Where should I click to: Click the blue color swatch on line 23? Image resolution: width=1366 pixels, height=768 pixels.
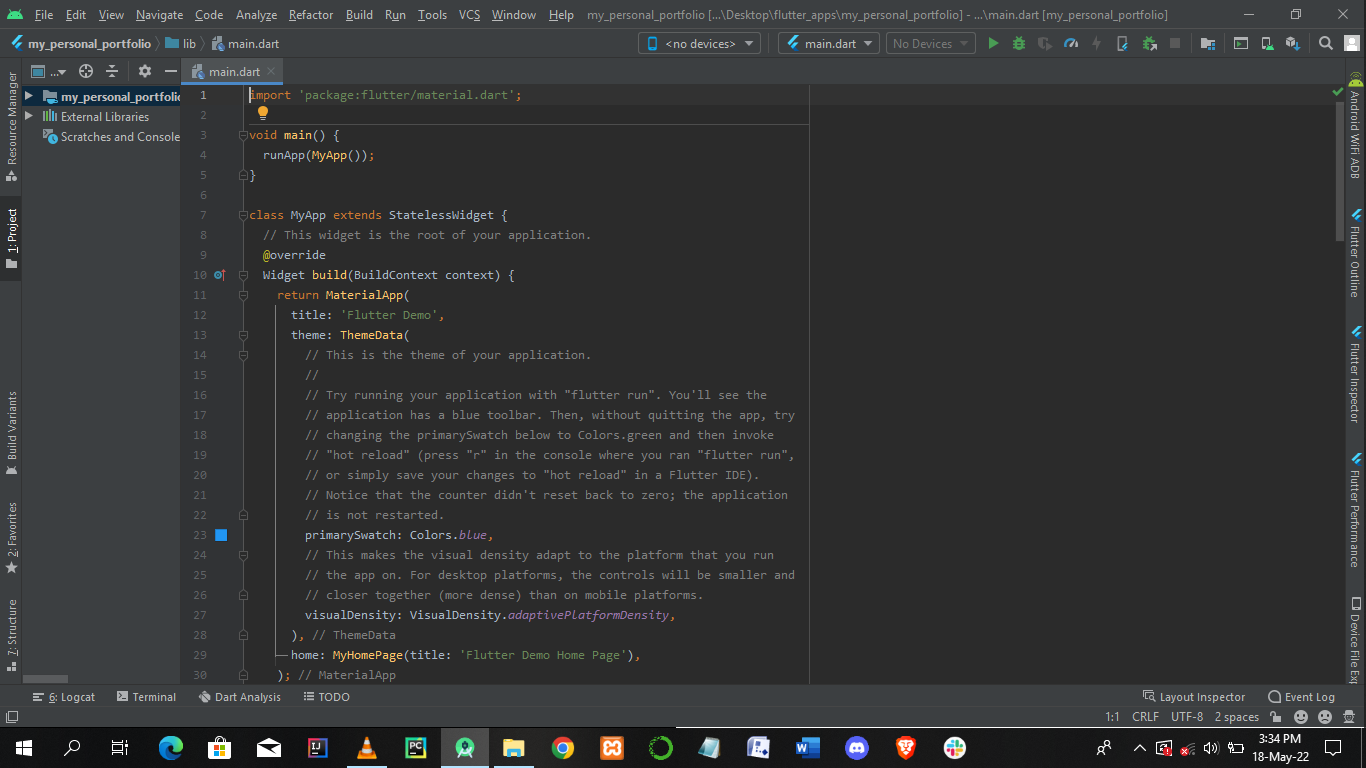[221, 535]
